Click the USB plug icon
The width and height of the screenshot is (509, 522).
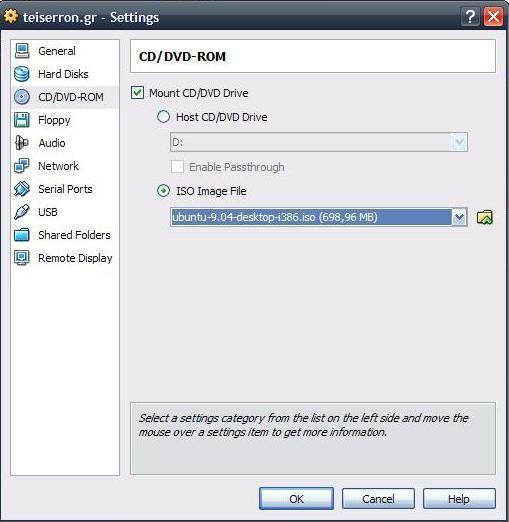pos(22,212)
